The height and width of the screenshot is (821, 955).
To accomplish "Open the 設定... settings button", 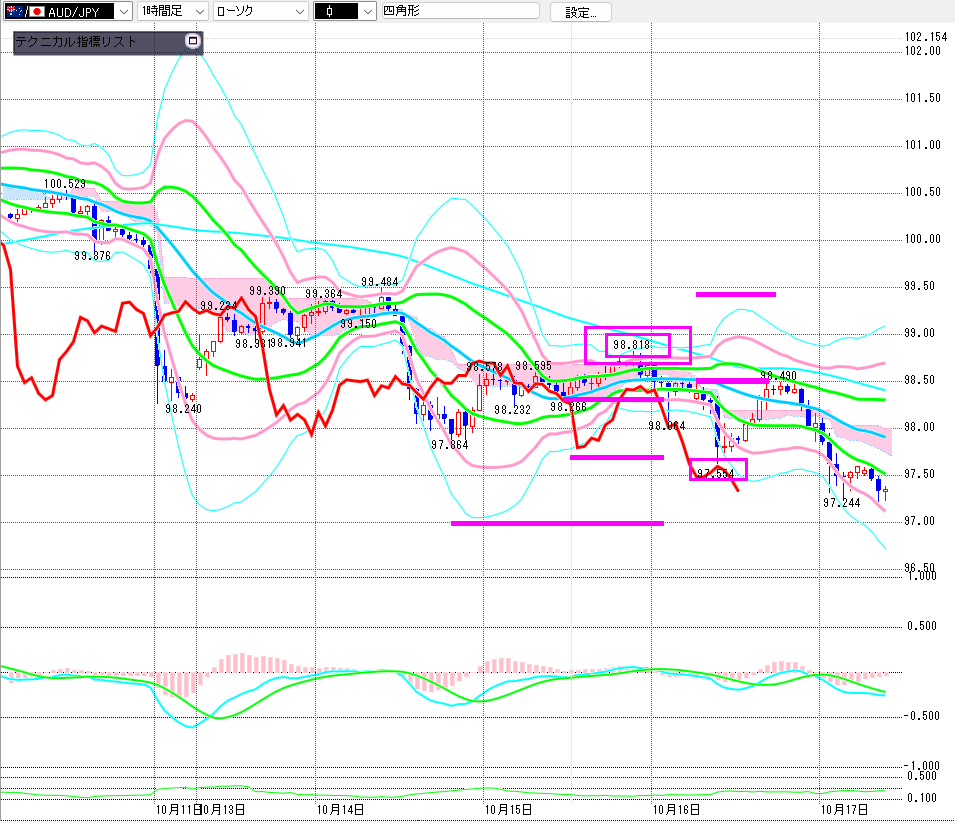I will coord(581,12).
